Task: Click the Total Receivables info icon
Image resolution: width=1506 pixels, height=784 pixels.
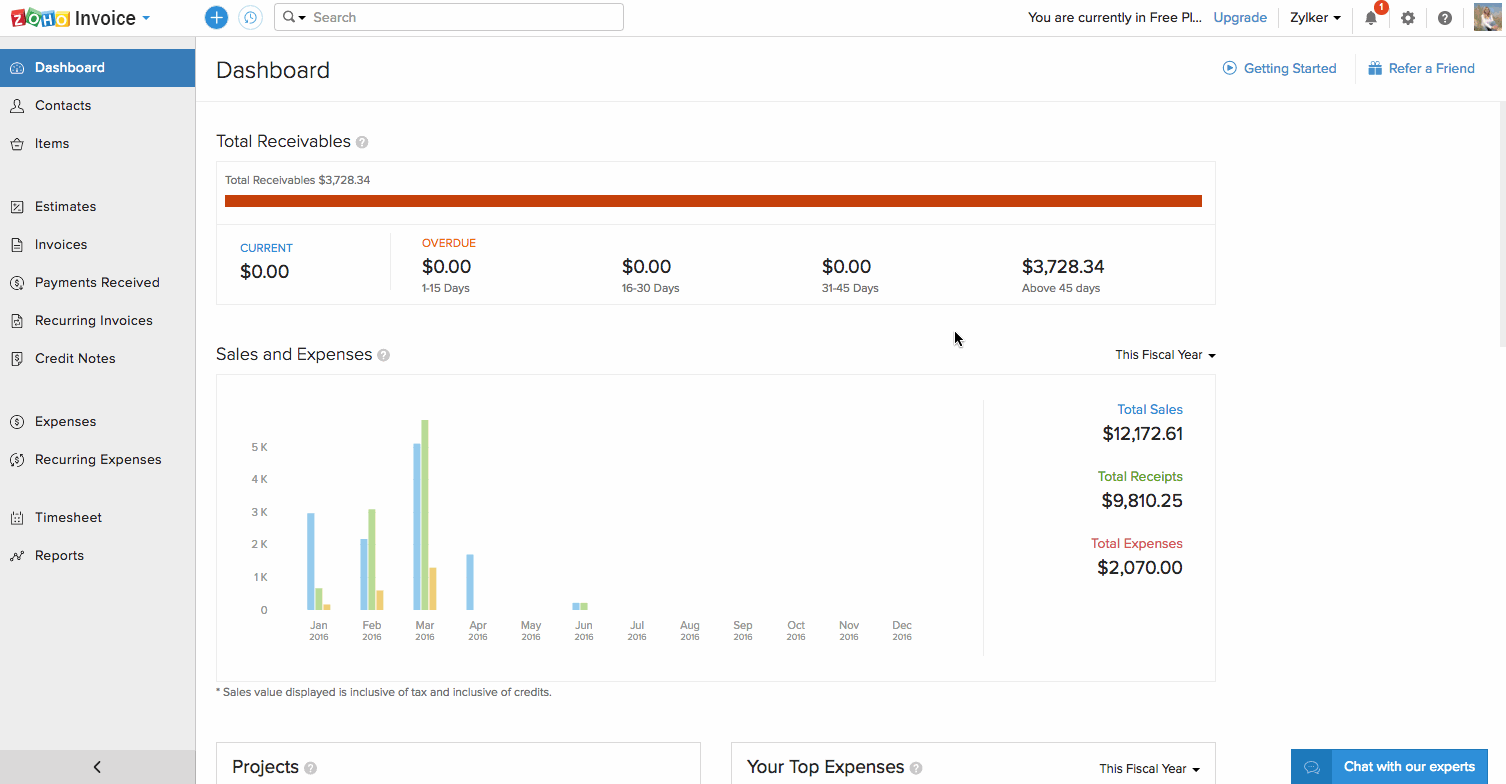Action: tap(362, 142)
